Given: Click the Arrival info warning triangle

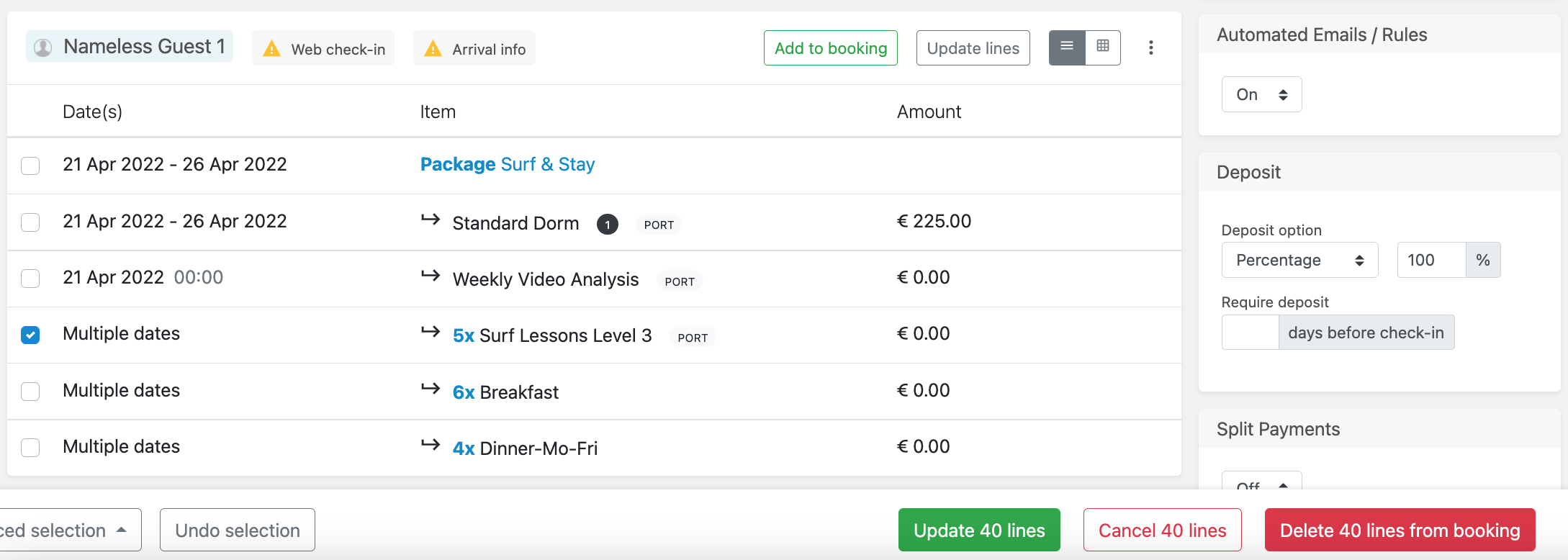Looking at the screenshot, I should 433,49.
